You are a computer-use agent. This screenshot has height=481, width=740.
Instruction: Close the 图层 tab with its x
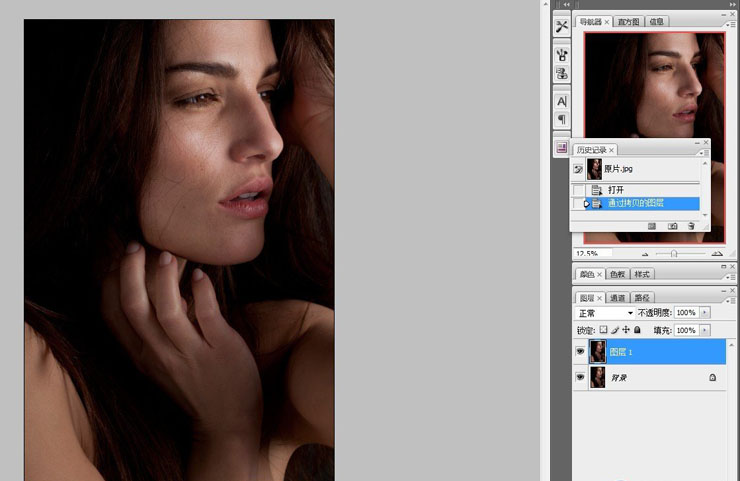[x=599, y=298]
